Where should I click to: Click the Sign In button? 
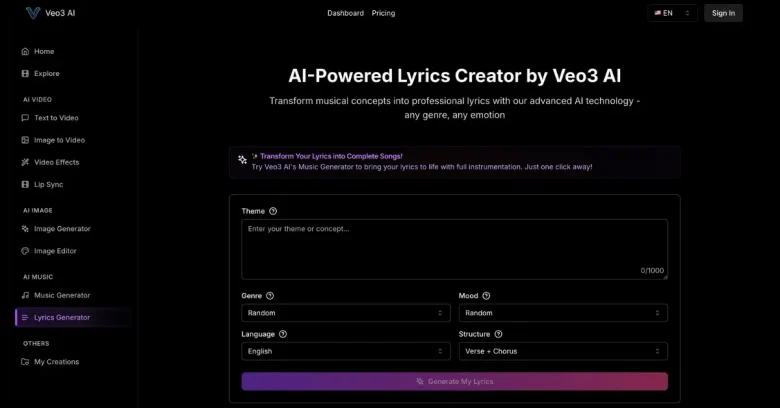tap(723, 13)
